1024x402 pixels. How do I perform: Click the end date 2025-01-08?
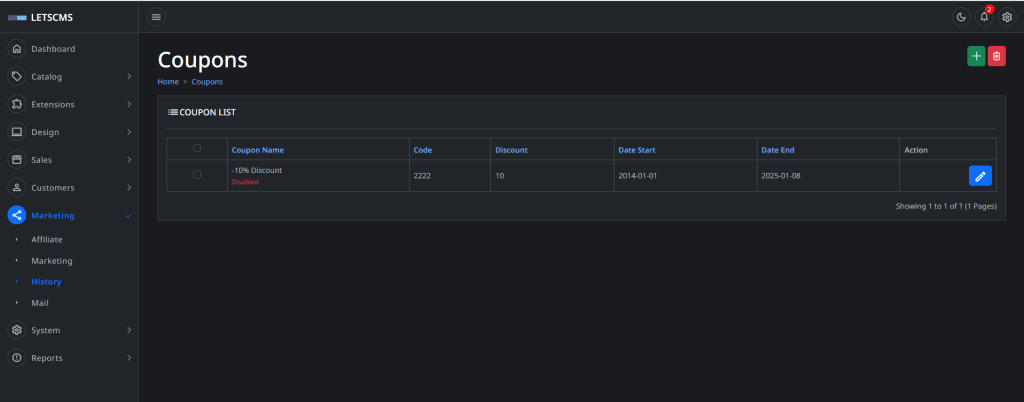pos(782,176)
